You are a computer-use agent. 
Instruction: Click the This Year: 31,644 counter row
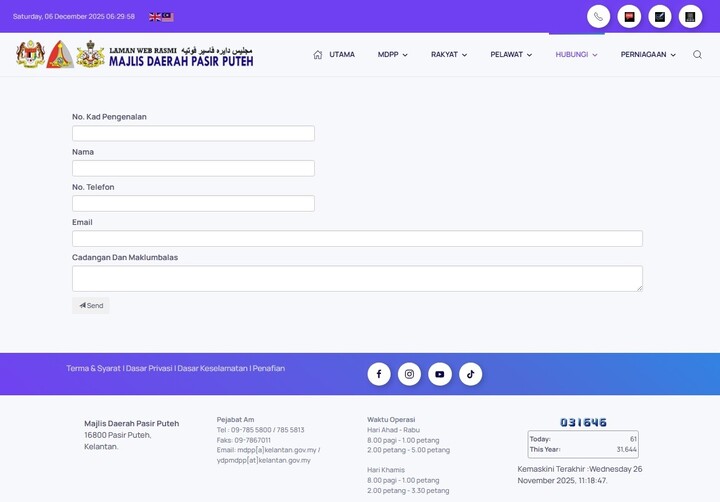point(583,450)
